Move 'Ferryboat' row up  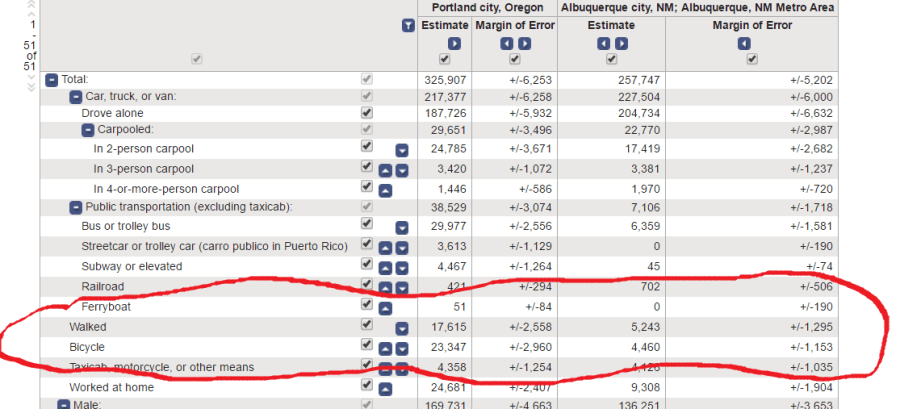point(385,307)
